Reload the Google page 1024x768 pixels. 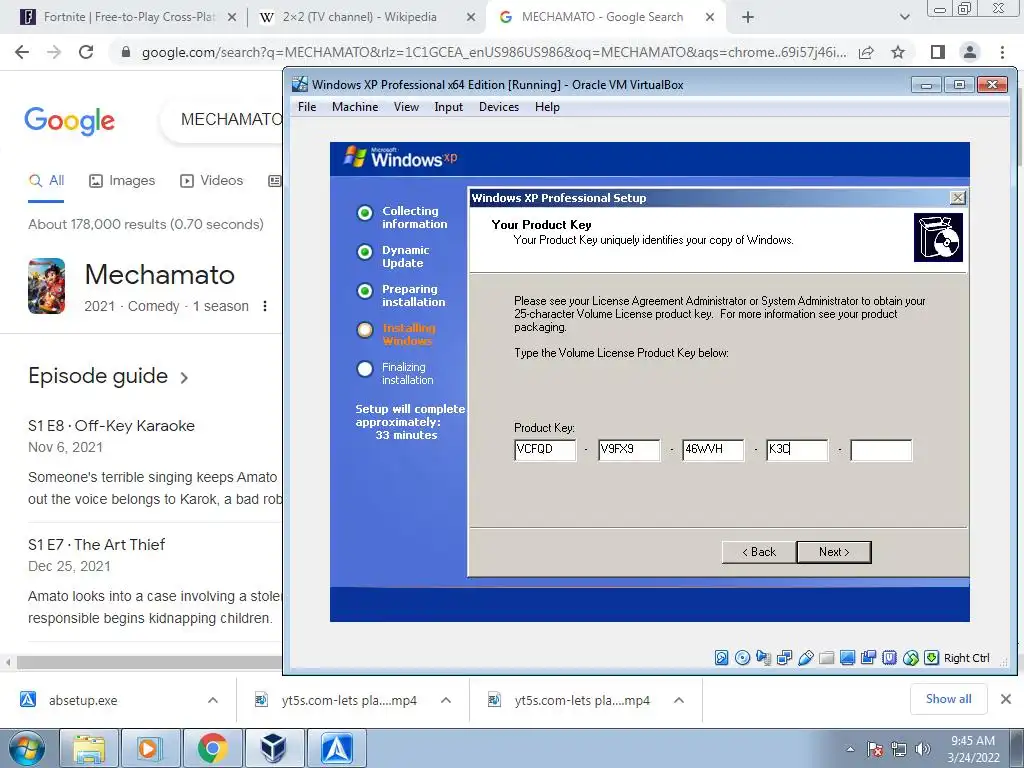[x=86, y=52]
